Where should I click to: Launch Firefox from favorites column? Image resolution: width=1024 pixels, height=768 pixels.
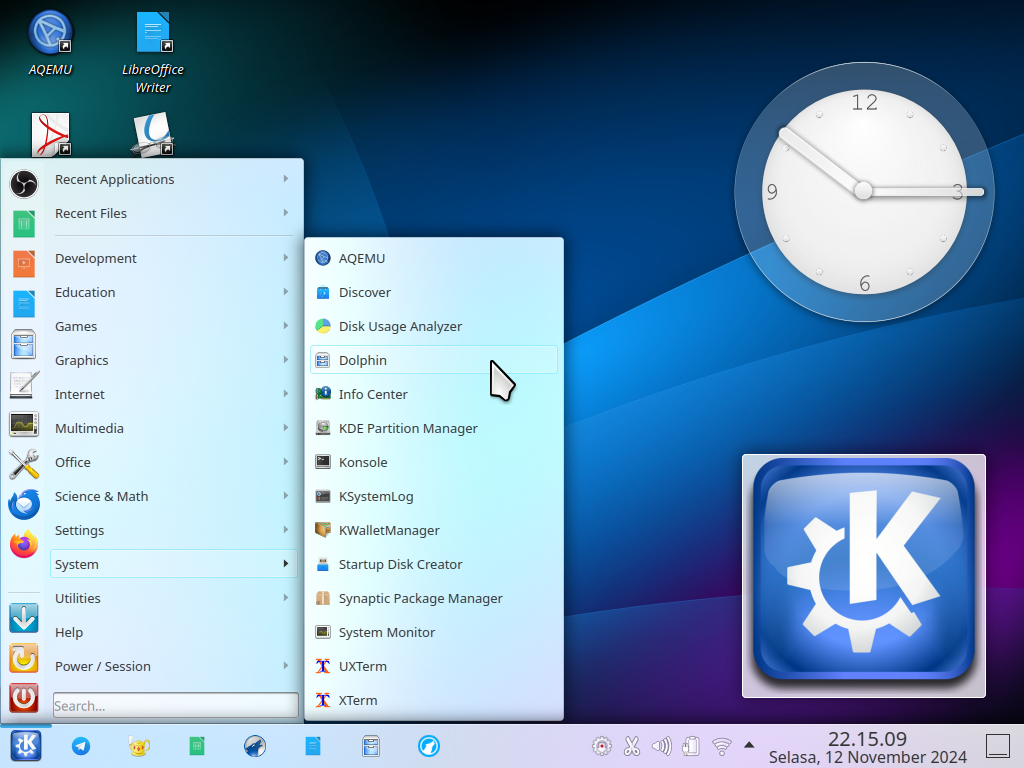(x=24, y=544)
